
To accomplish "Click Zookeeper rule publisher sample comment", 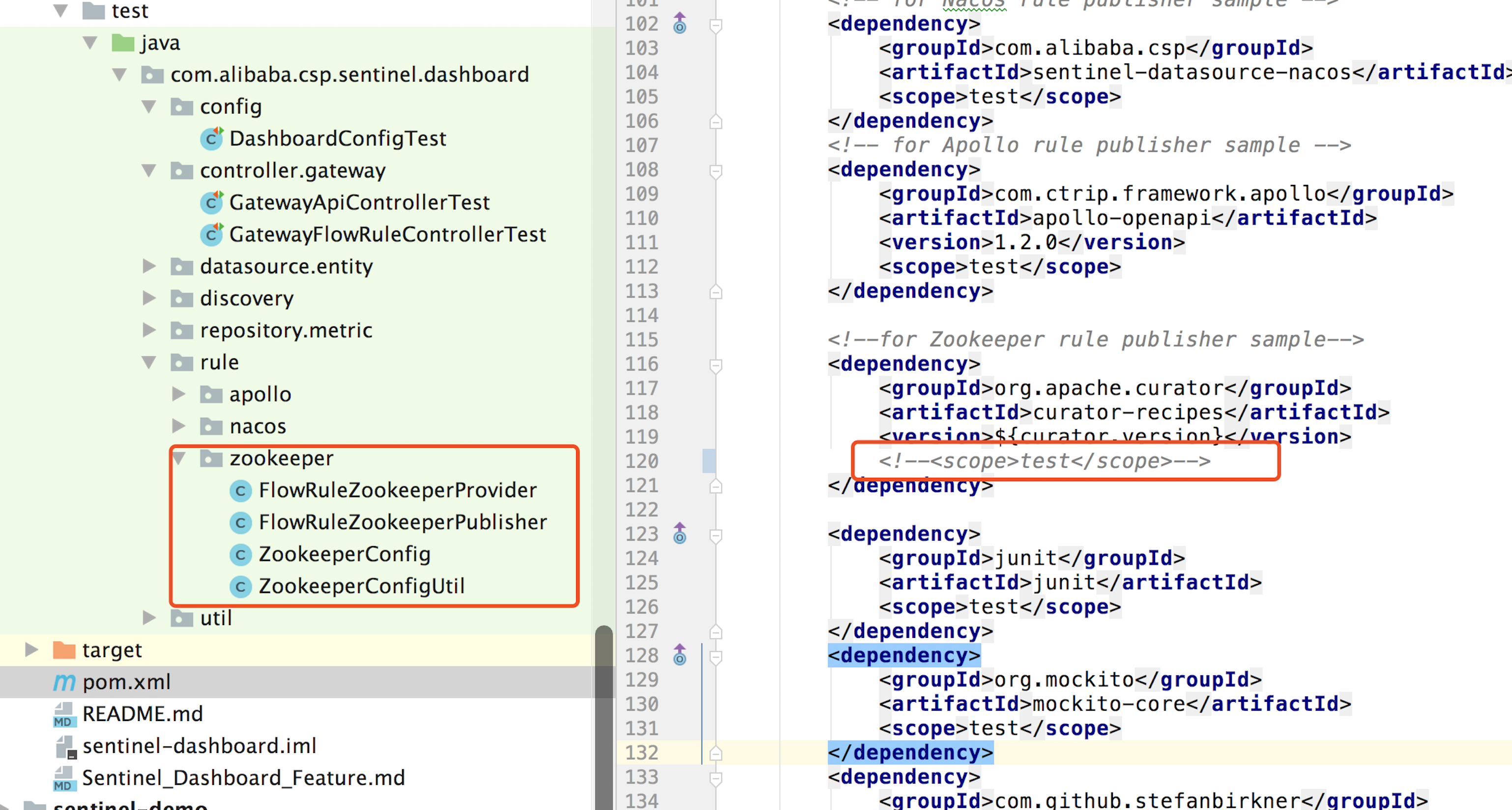I will click(1095, 340).
